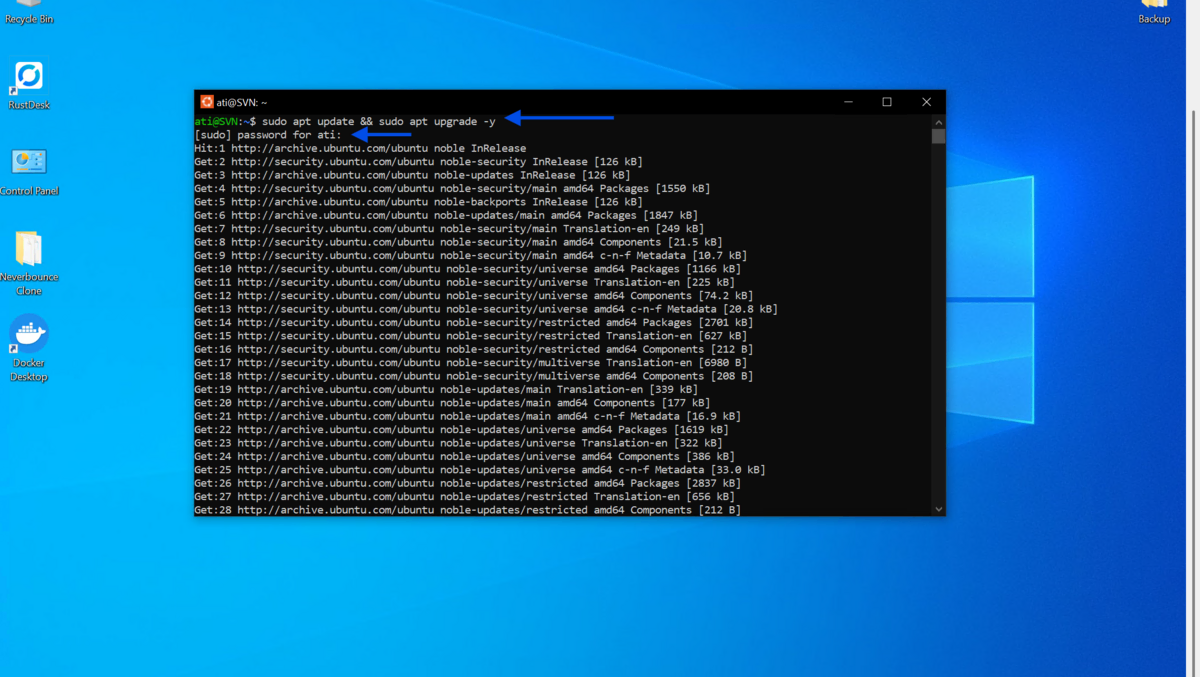
Task: Click the terminal scrollbar down arrow
Action: 938,509
